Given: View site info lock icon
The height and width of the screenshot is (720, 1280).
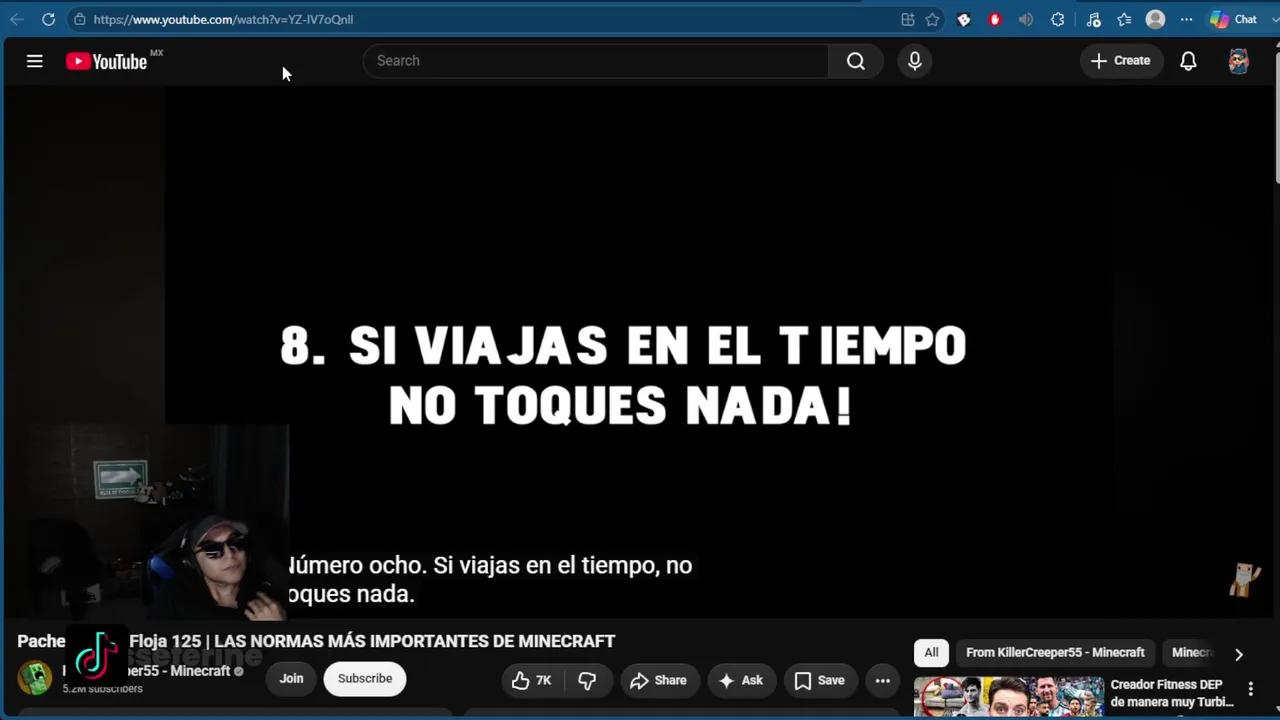Looking at the screenshot, I should (x=80, y=19).
